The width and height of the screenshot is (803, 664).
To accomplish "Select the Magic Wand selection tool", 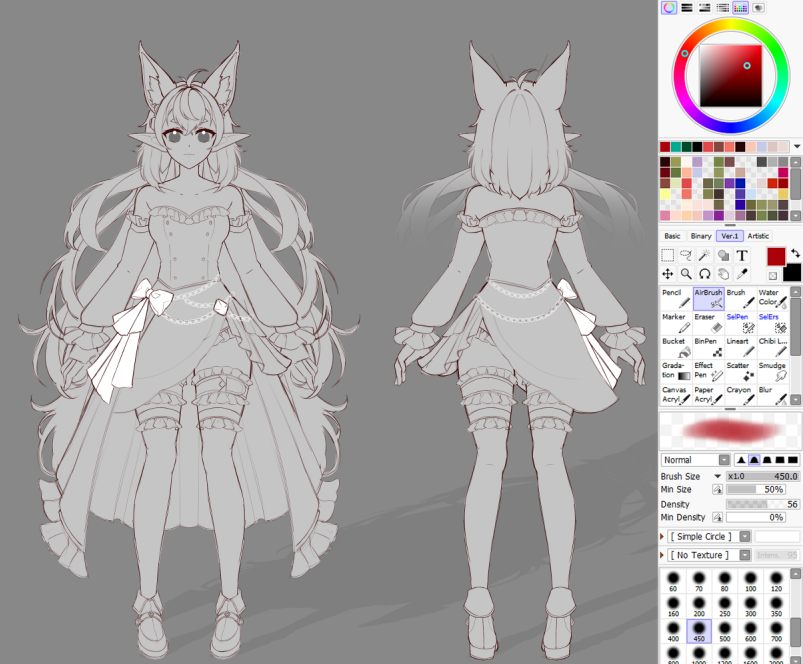I will pos(704,256).
